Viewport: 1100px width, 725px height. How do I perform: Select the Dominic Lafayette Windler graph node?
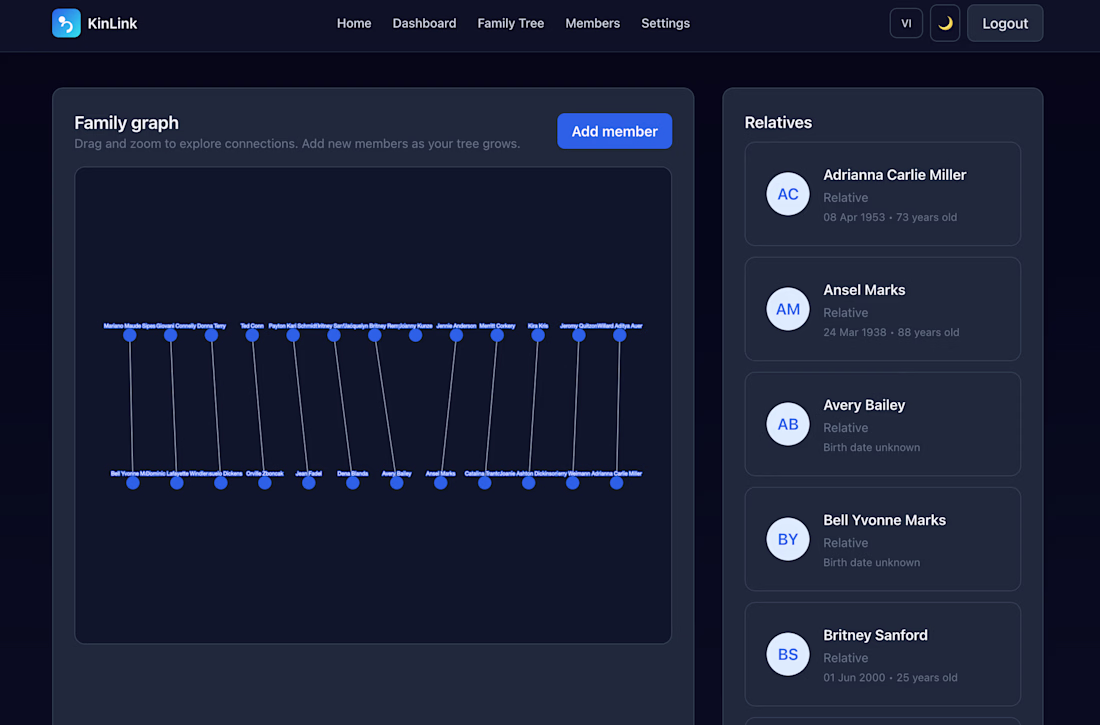pyautogui.click(x=177, y=483)
